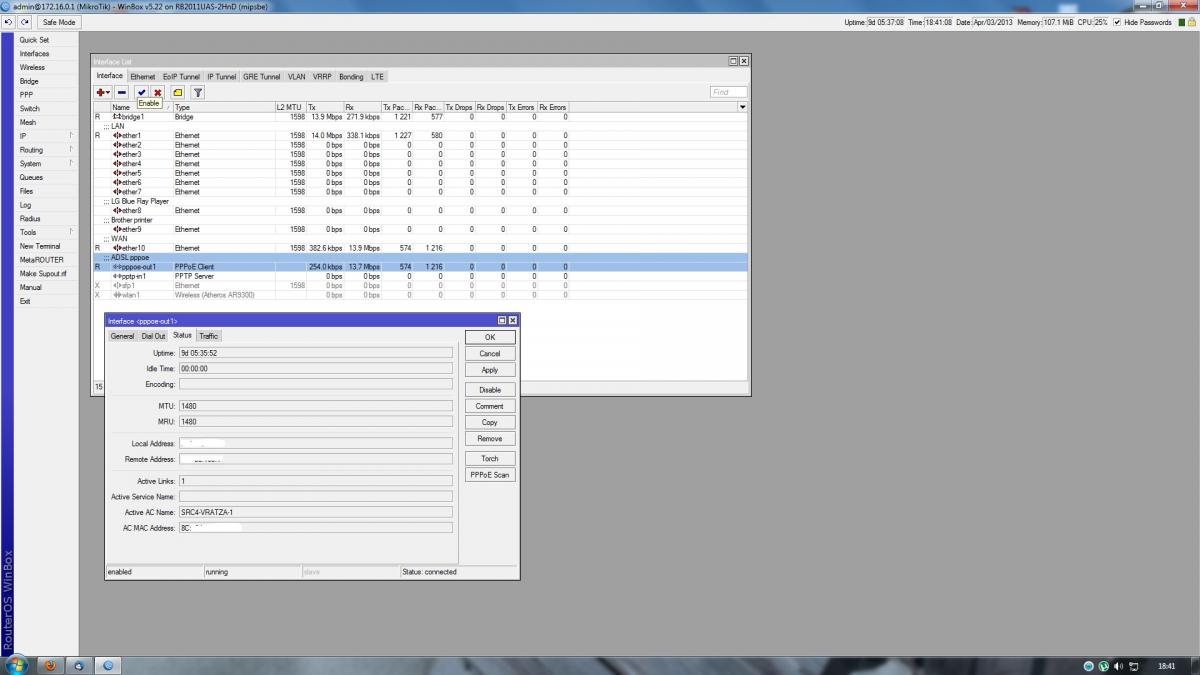Click the red X Disable icon
Viewport: 1200px width, 675px height.
click(157, 92)
